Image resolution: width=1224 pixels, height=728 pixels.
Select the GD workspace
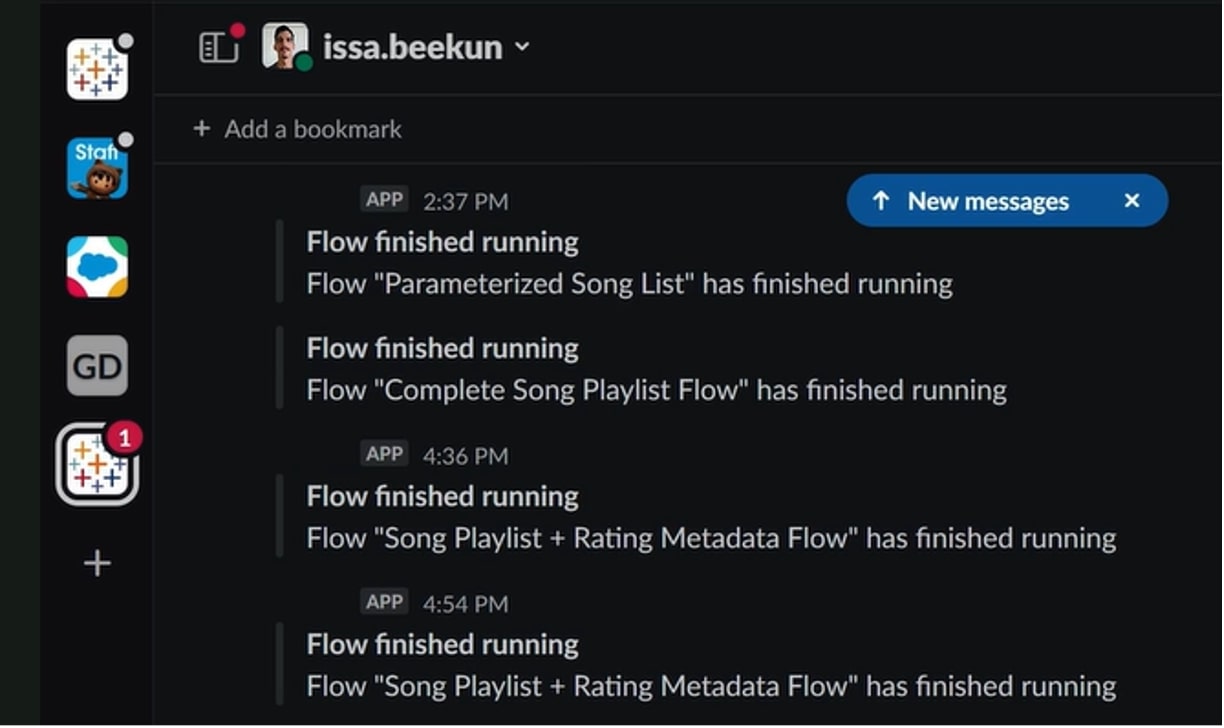coord(97,366)
